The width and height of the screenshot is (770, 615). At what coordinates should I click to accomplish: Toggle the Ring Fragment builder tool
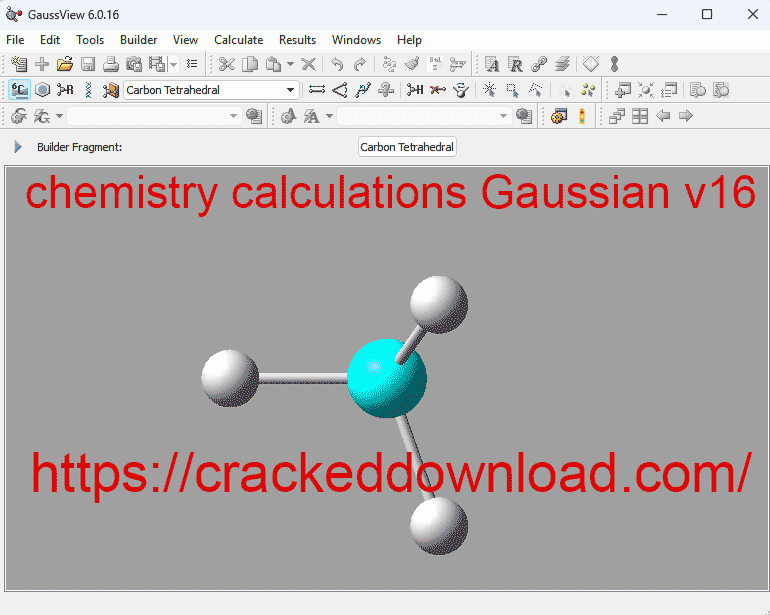point(43,90)
